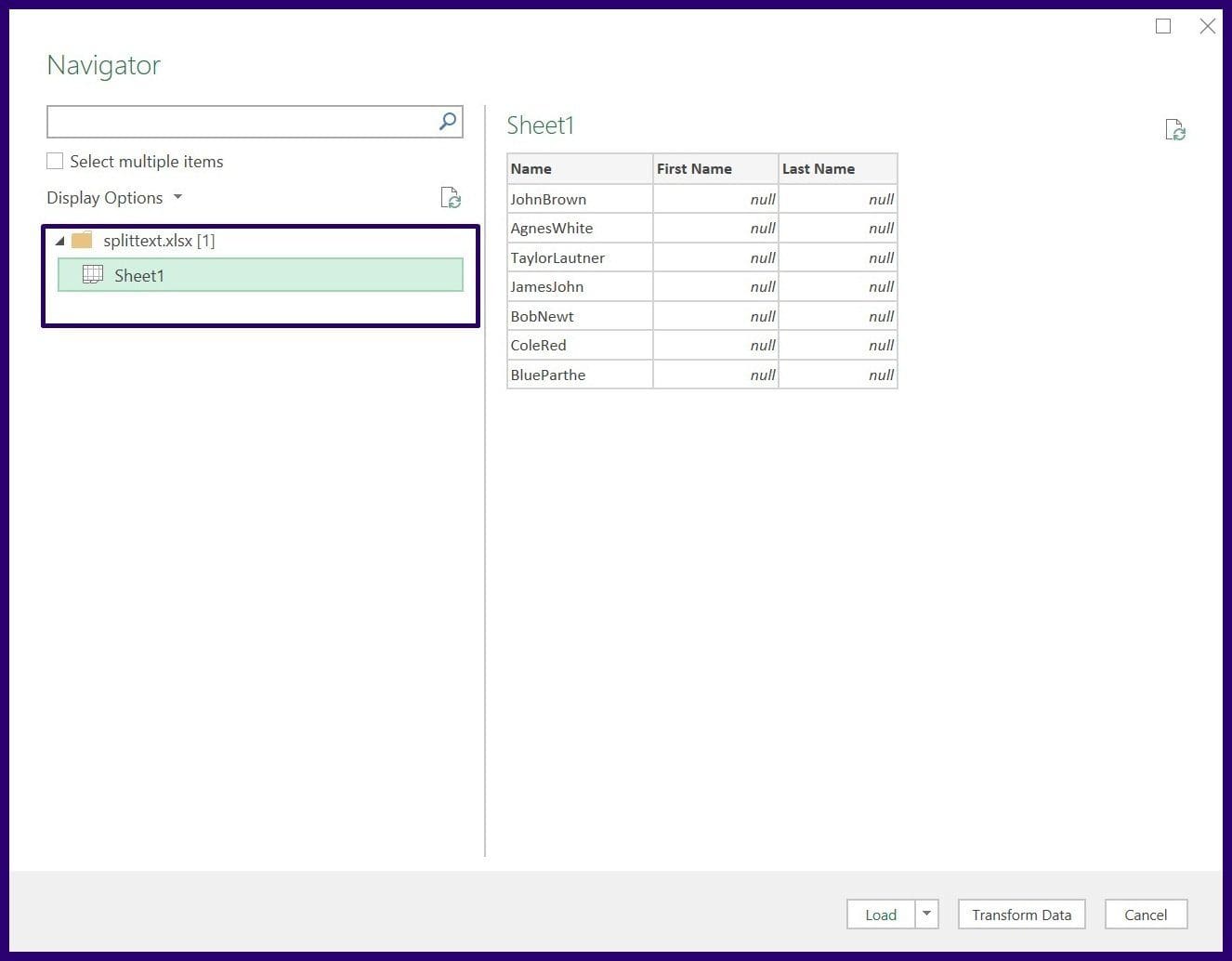Screen dimensions: 1232x961
Task: Click the Load button
Action: pos(881,915)
